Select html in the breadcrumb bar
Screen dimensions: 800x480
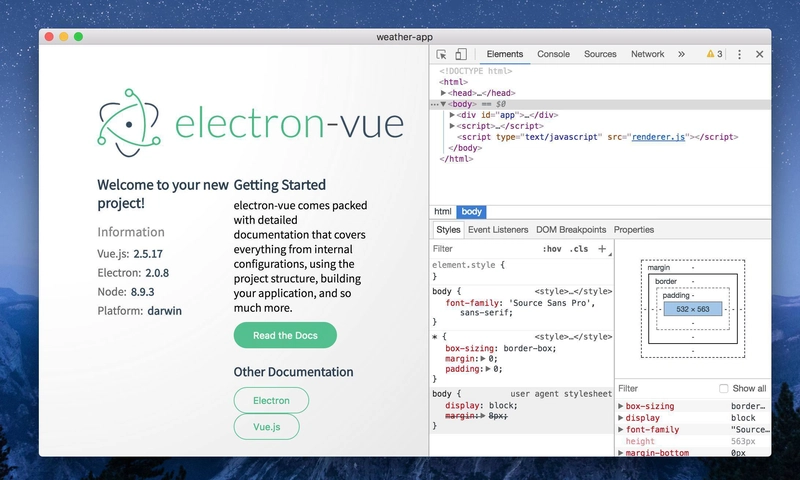(x=442, y=212)
